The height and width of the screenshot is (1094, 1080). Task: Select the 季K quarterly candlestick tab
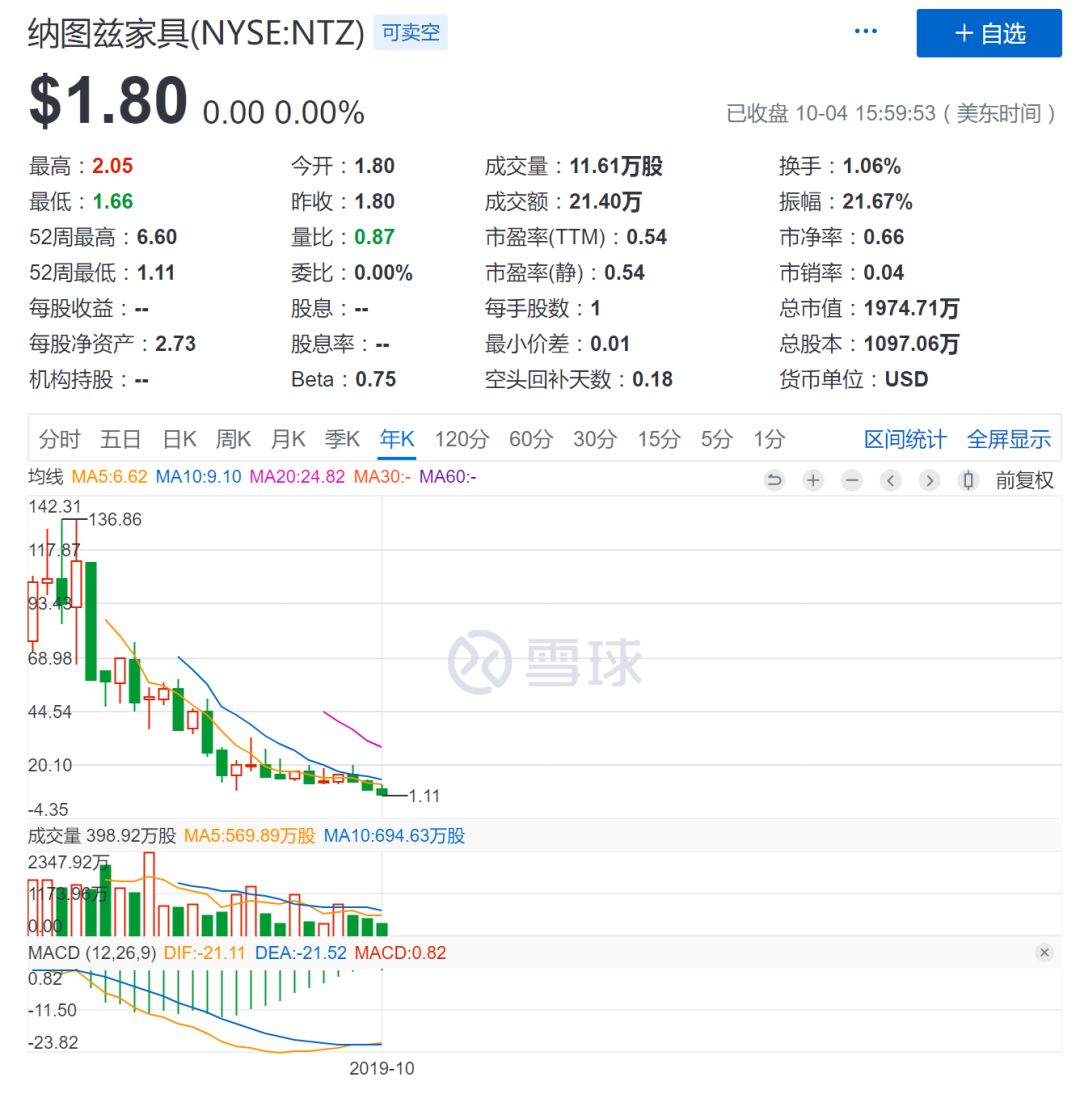(342, 439)
